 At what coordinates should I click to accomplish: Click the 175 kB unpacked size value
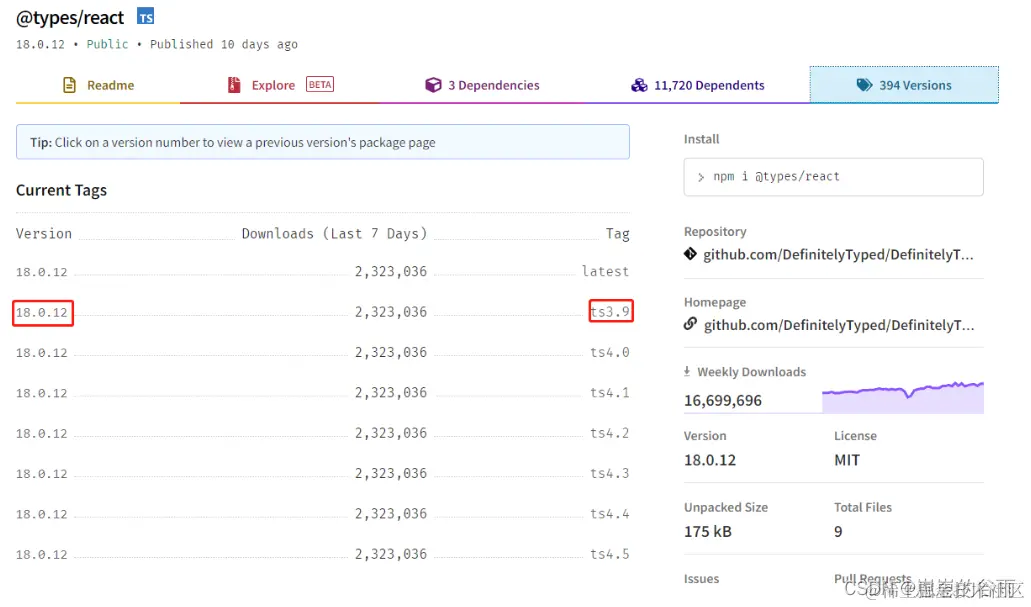point(707,531)
